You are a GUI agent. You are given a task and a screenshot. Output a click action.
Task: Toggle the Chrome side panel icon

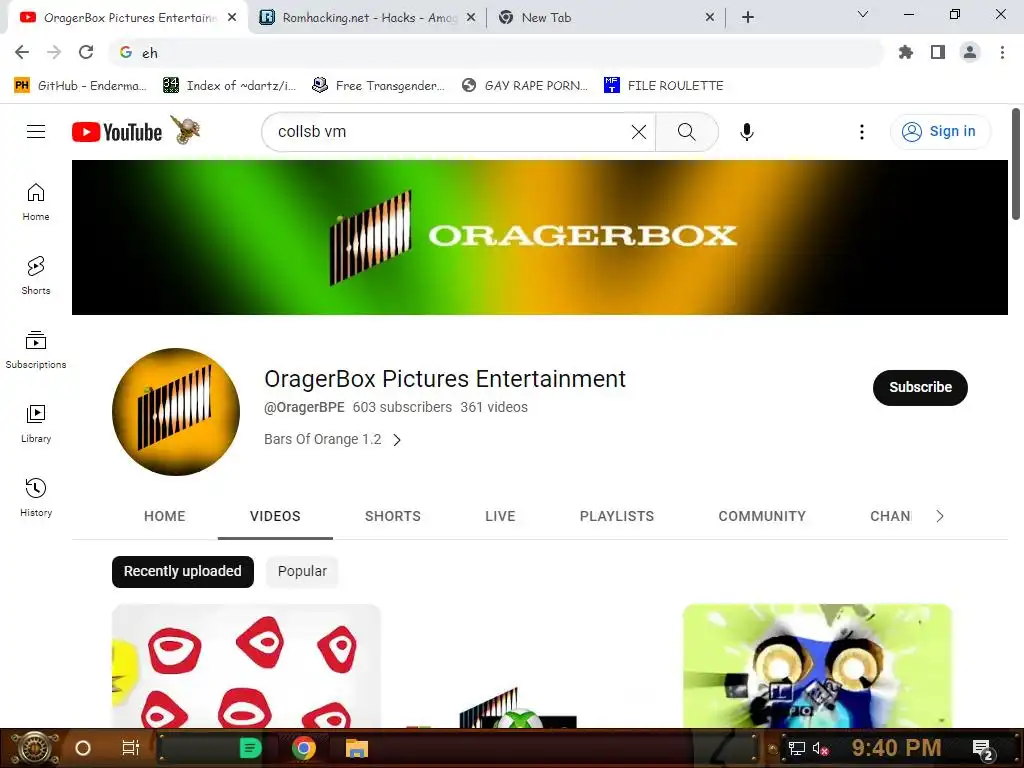click(938, 52)
